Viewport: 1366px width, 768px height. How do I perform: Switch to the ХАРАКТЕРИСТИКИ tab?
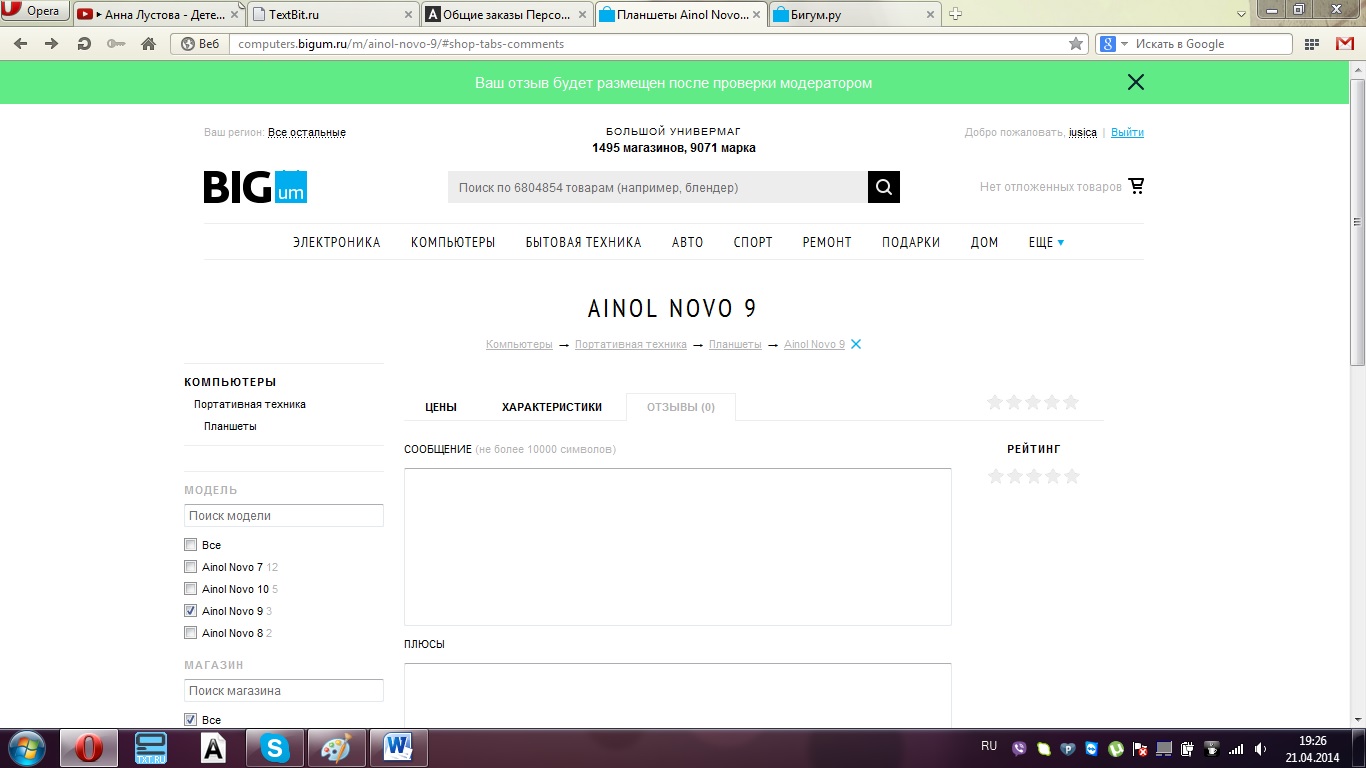tap(552, 407)
